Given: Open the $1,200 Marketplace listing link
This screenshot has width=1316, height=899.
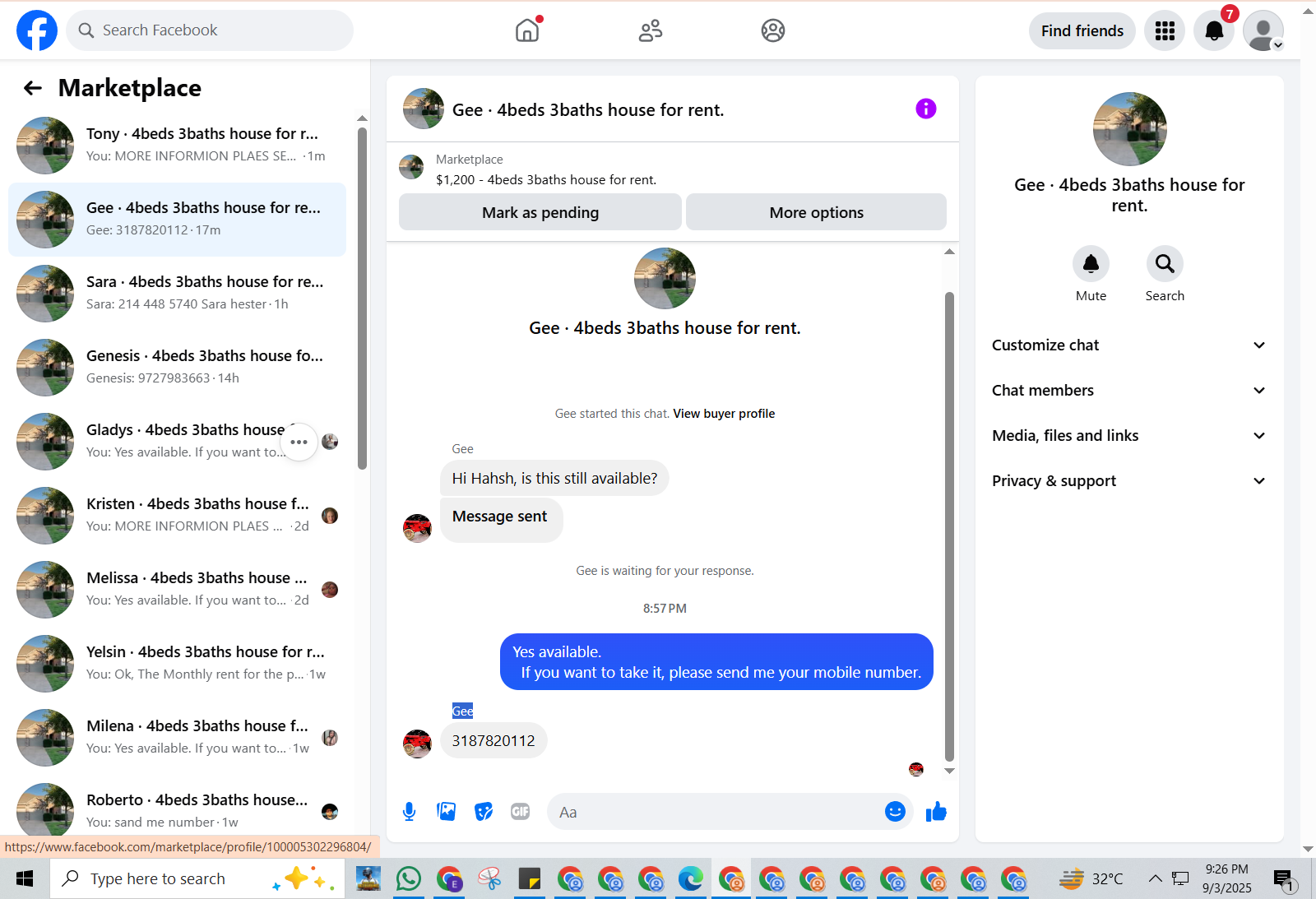Looking at the screenshot, I should click(546, 180).
